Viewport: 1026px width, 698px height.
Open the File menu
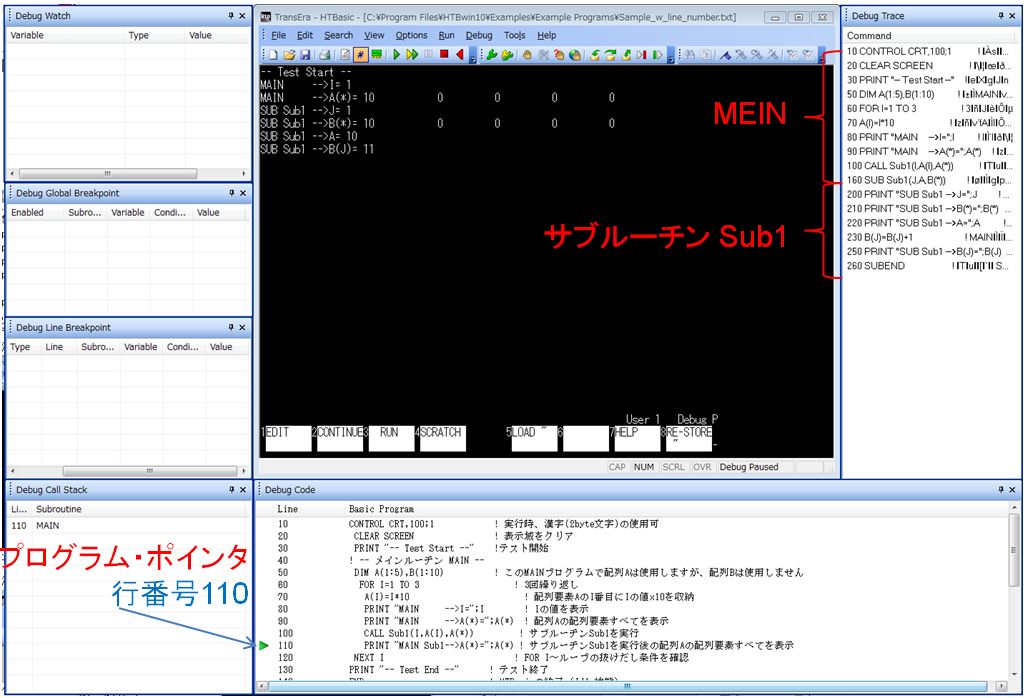point(279,35)
